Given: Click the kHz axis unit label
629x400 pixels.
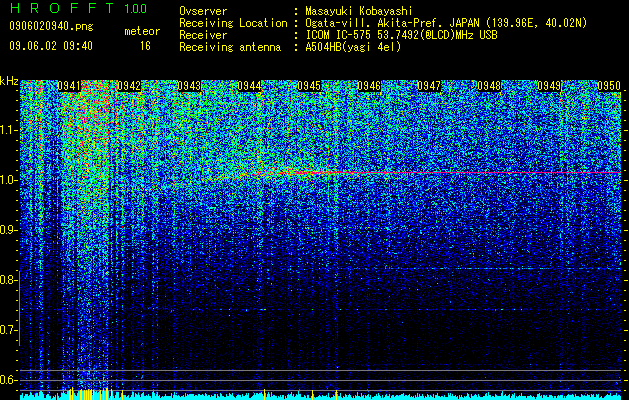Looking at the screenshot, I should point(9,81).
